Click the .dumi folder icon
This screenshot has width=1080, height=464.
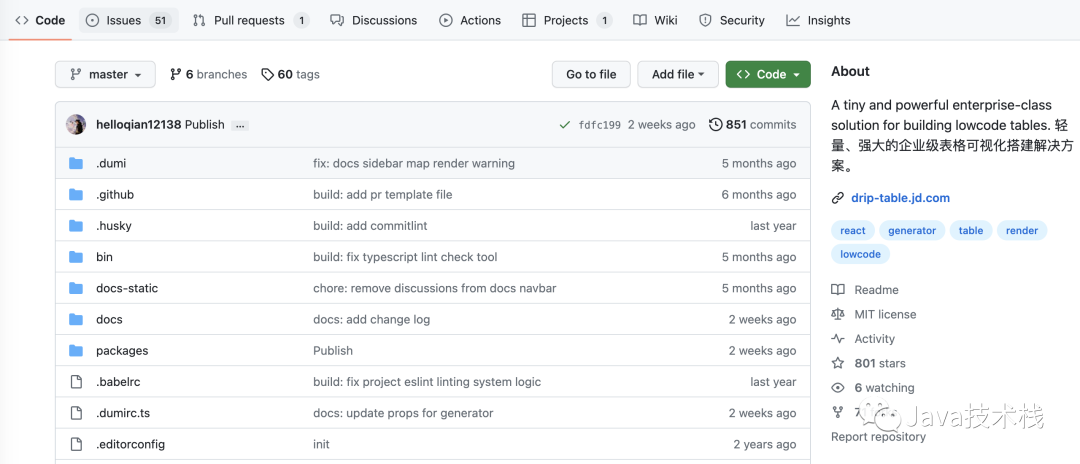[76, 164]
